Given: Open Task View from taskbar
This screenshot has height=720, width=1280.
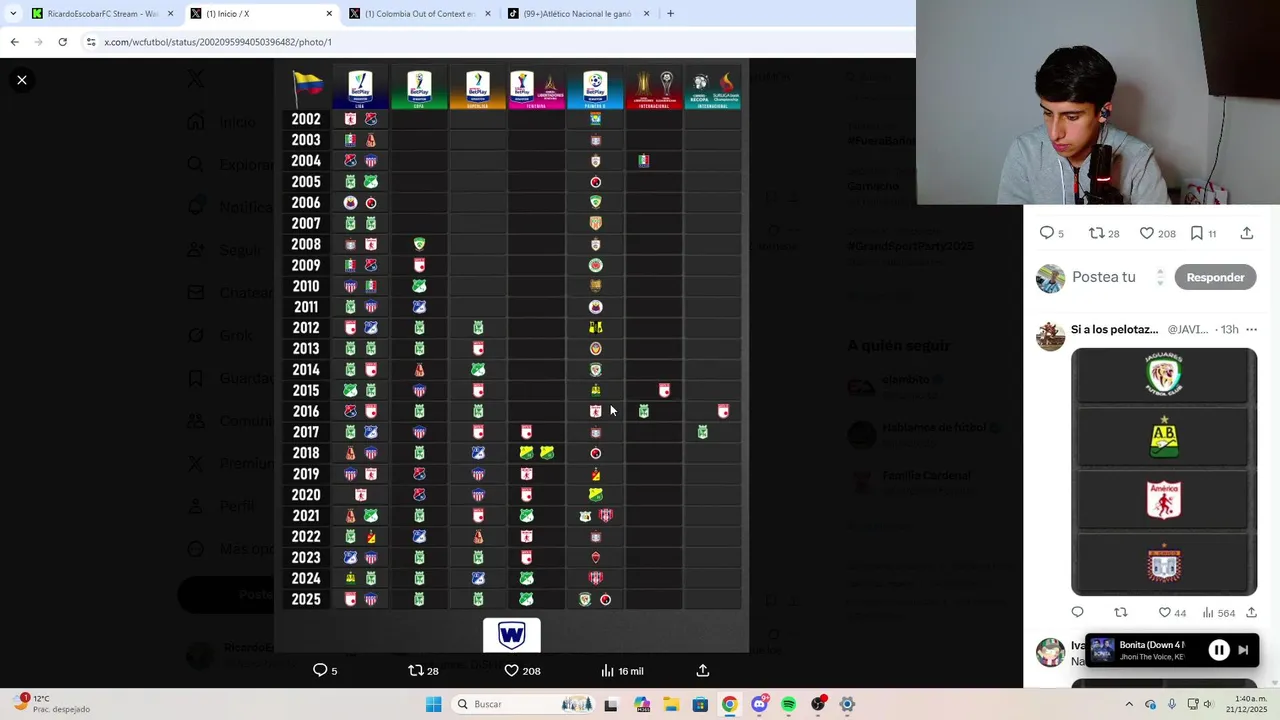Looking at the screenshot, I should click(x=611, y=704).
